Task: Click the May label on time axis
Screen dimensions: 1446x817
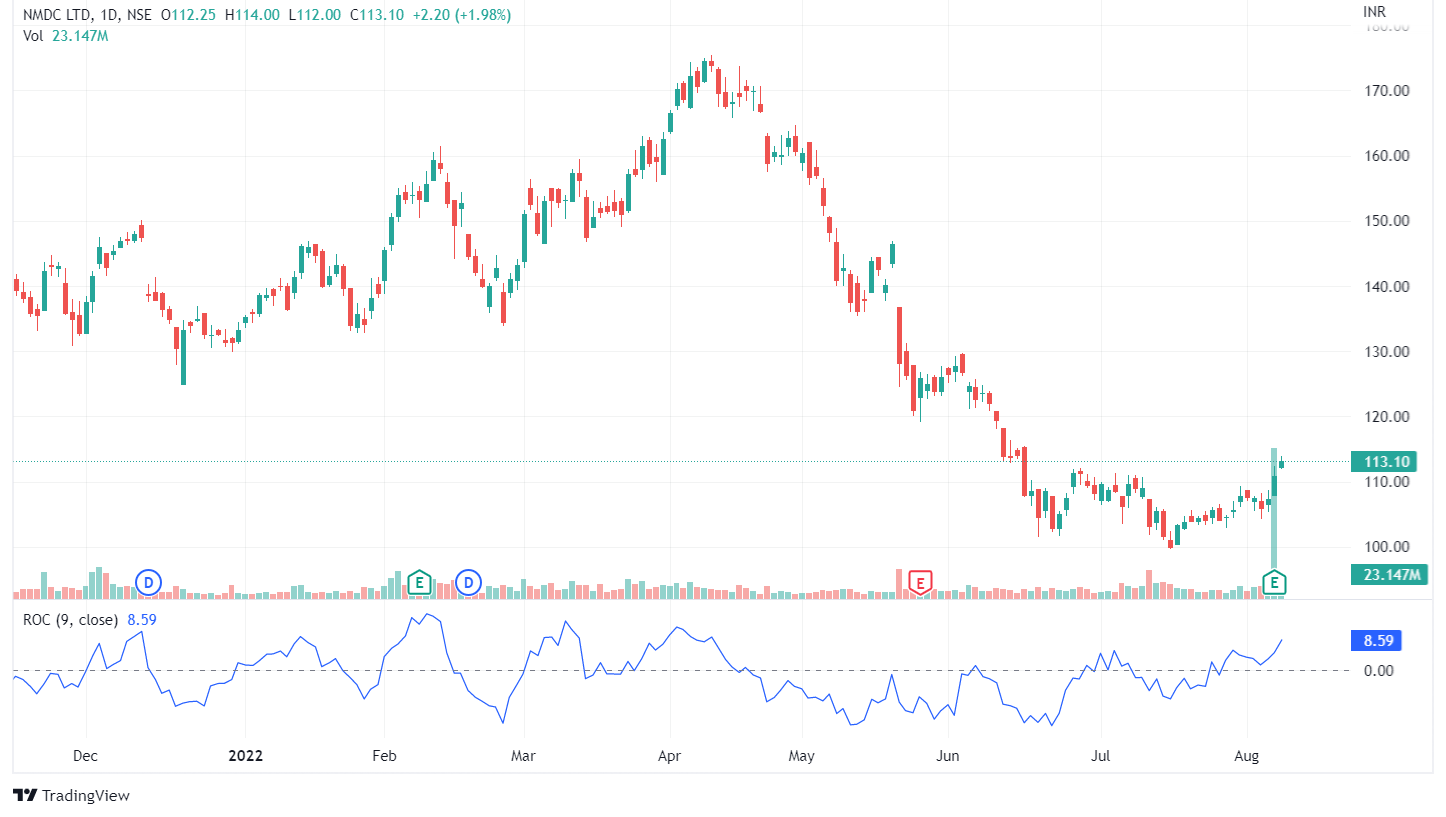Action: (x=802, y=755)
